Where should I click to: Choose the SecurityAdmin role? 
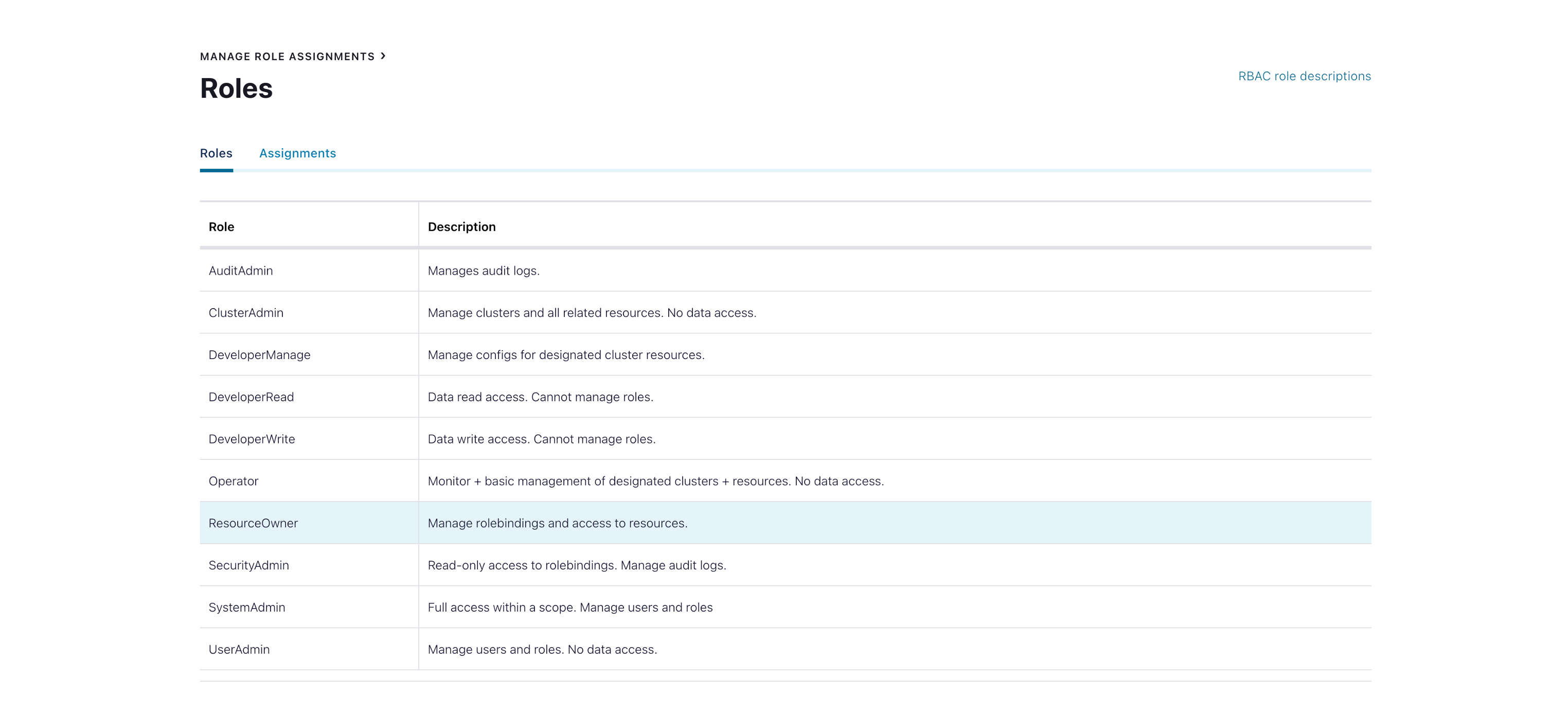tap(248, 565)
